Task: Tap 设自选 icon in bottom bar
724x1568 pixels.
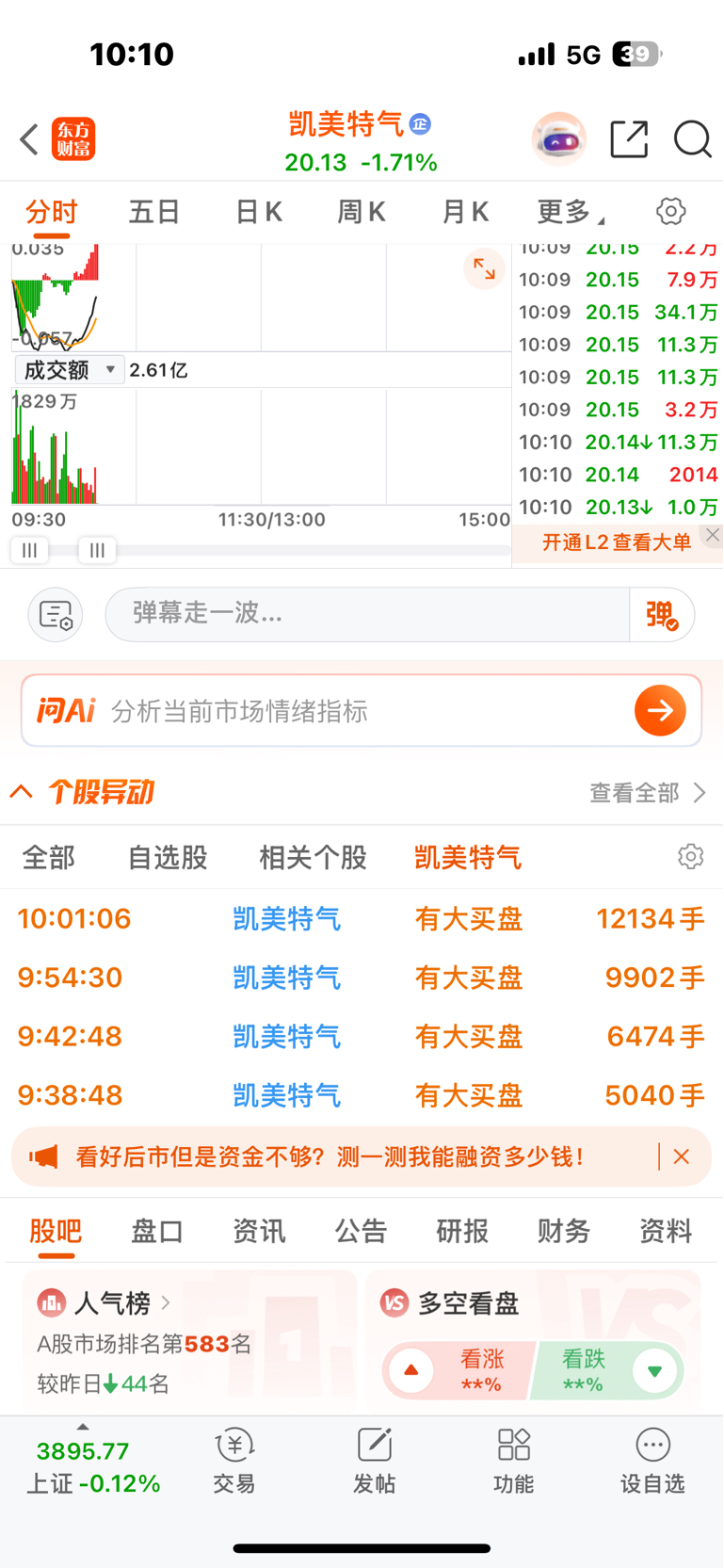Action: point(652,1446)
